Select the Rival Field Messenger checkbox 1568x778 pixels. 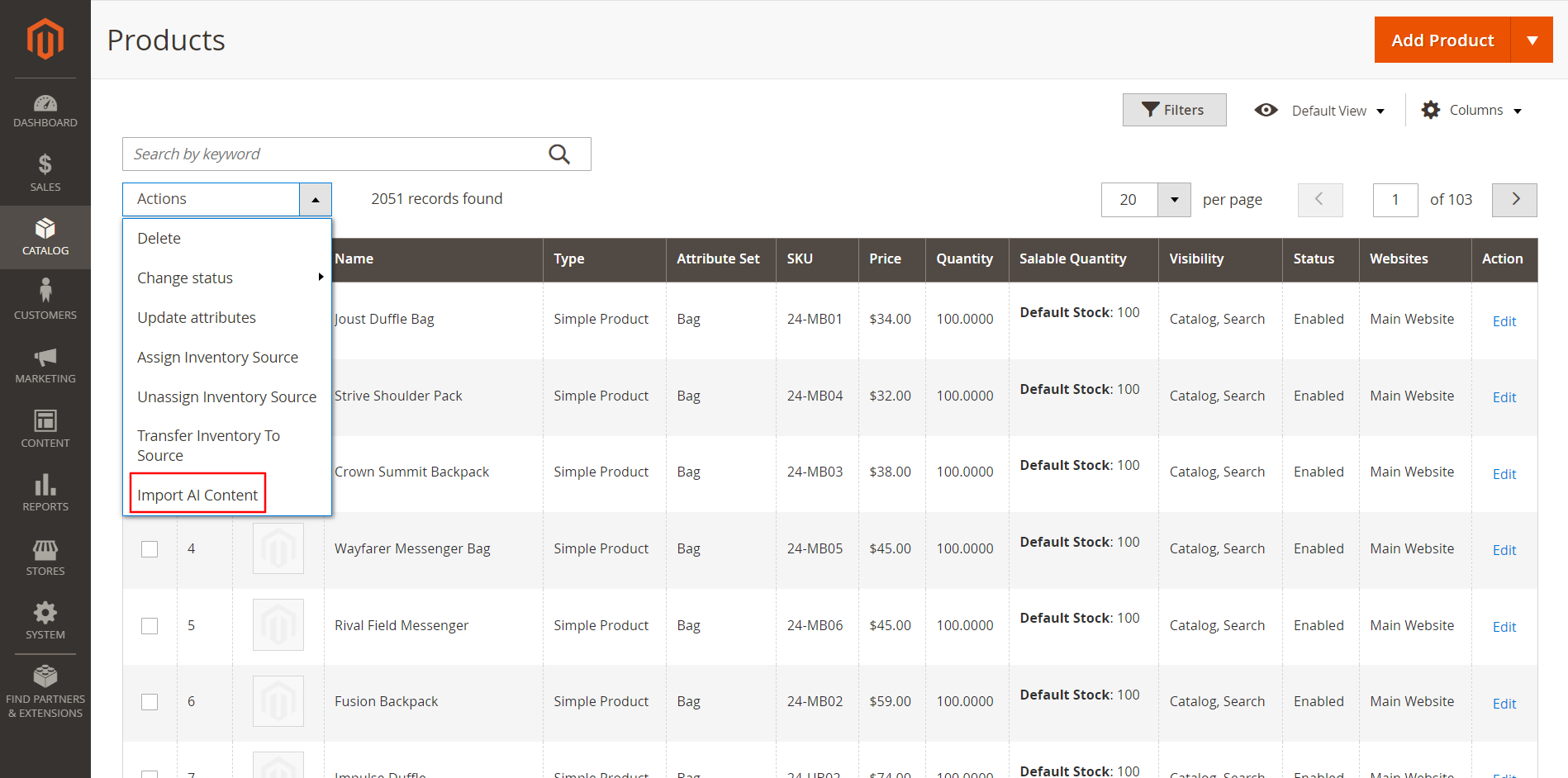tap(150, 626)
